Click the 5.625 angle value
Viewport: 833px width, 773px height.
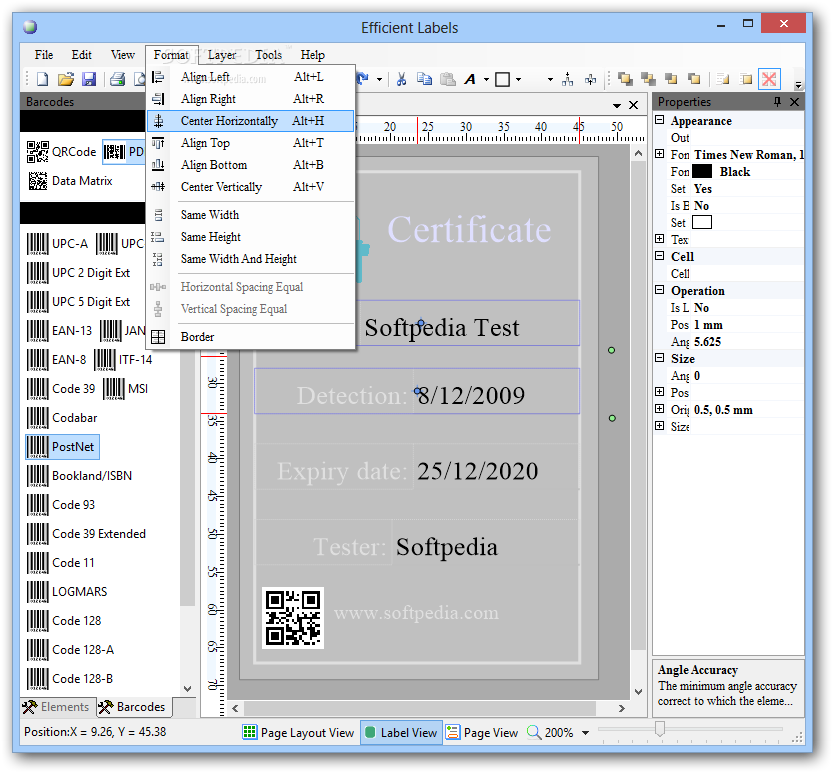[708, 342]
